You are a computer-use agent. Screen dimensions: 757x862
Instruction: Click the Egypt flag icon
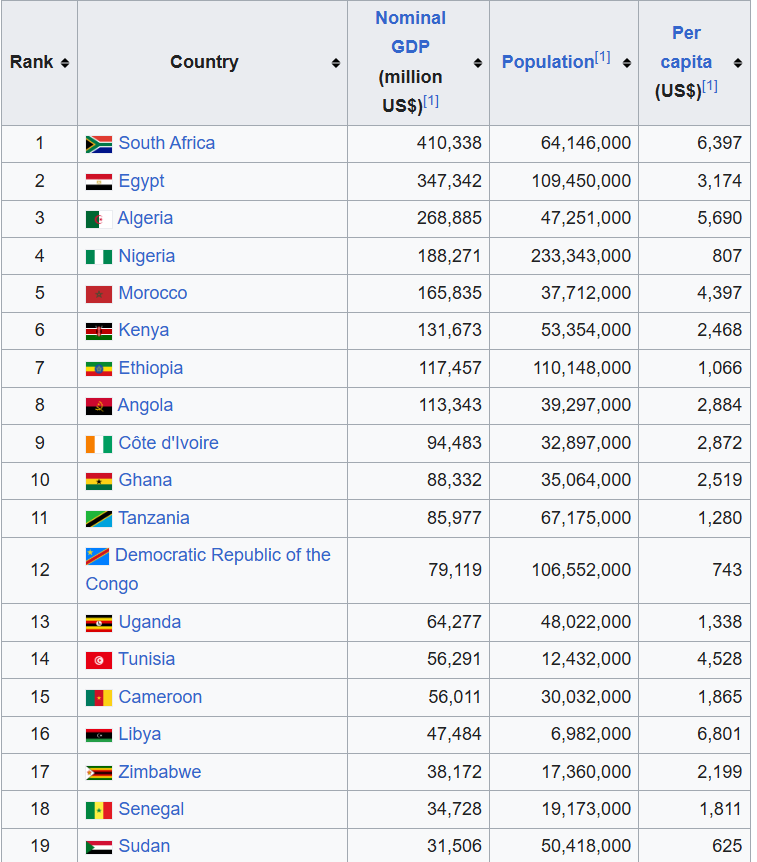click(x=99, y=181)
